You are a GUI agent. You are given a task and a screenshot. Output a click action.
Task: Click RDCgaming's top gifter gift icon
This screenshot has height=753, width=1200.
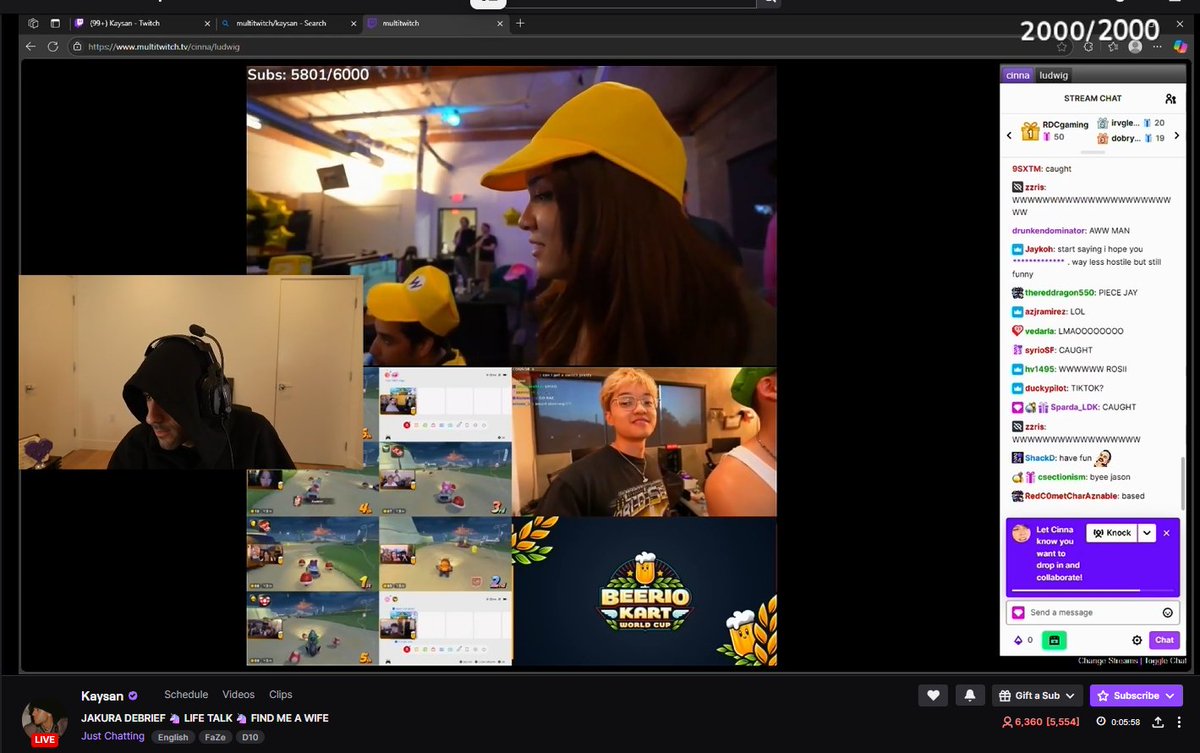[x=1030, y=131]
